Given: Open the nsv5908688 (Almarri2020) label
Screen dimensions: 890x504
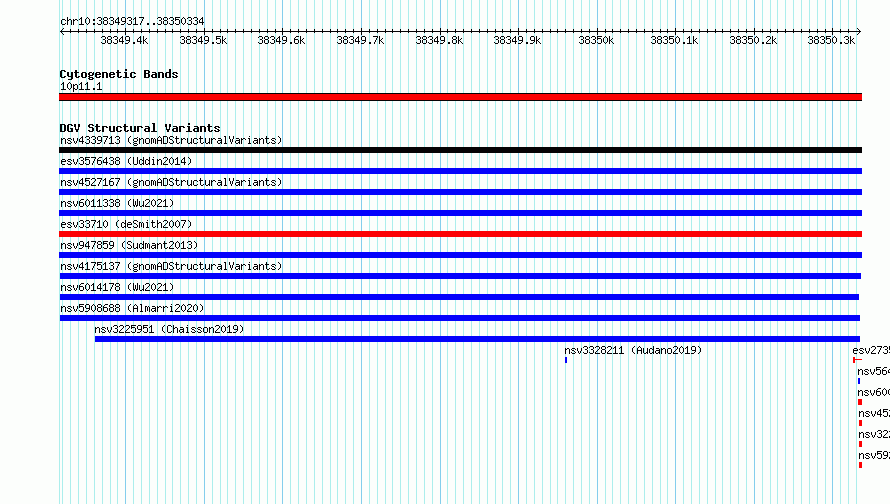Looking at the screenshot, I should point(132,308).
